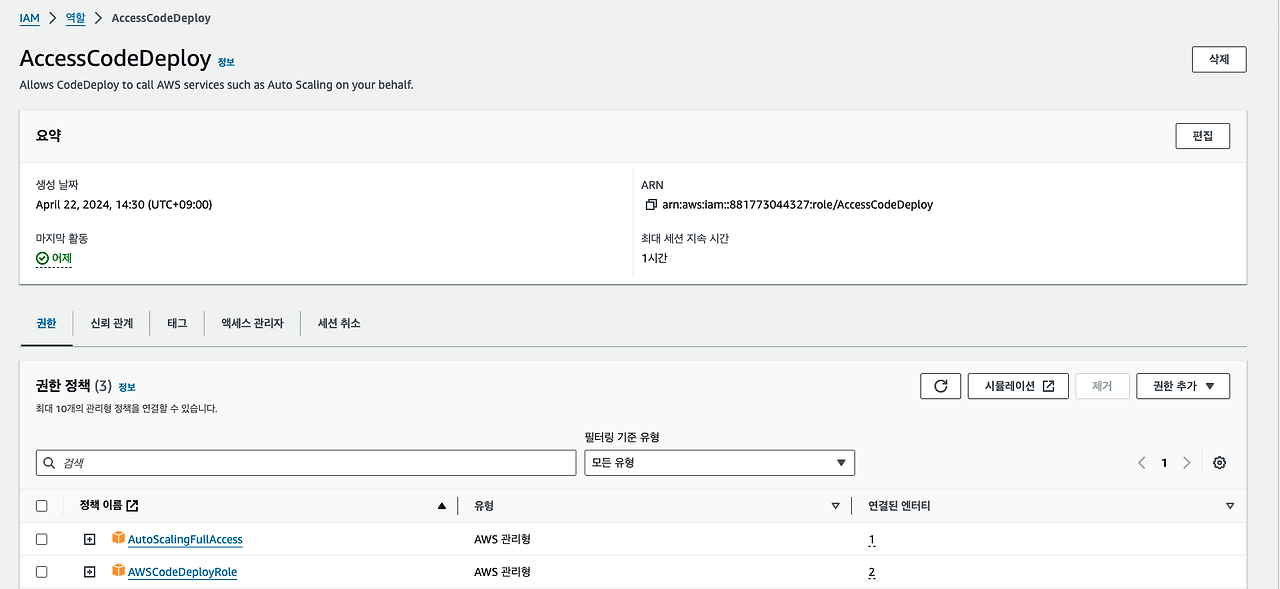
Task: Go to IAM breadcrumb link
Action: click(x=30, y=18)
